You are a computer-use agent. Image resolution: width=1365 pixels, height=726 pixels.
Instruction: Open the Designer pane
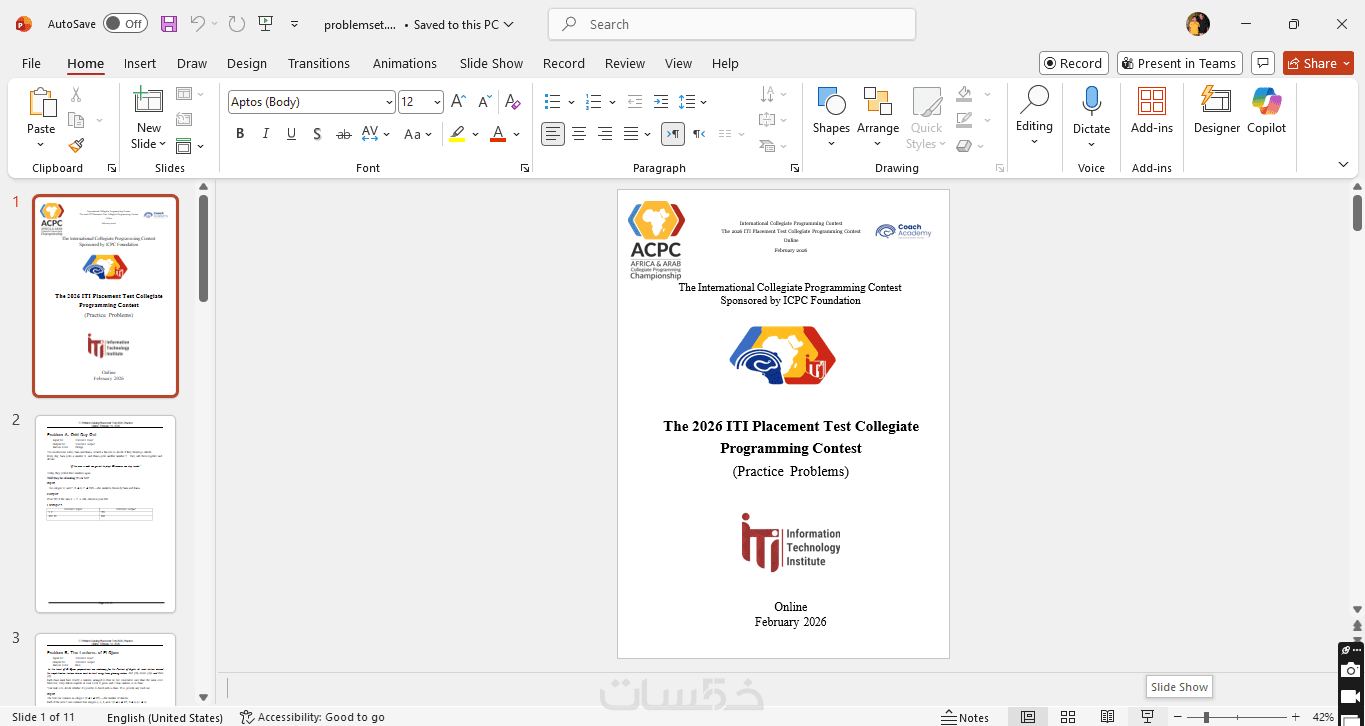[1217, 112]
